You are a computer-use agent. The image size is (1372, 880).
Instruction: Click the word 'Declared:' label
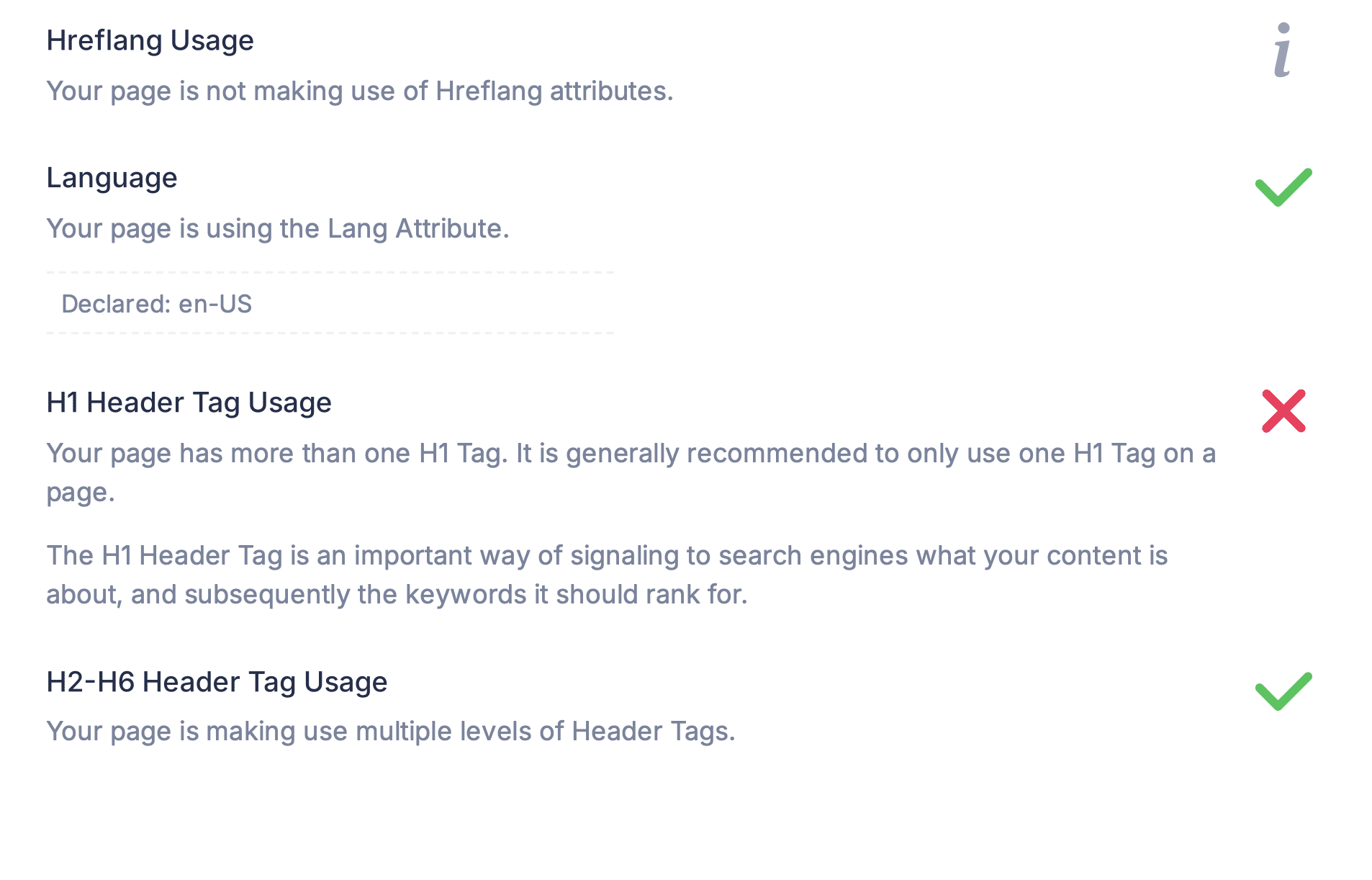click(116, 304)
